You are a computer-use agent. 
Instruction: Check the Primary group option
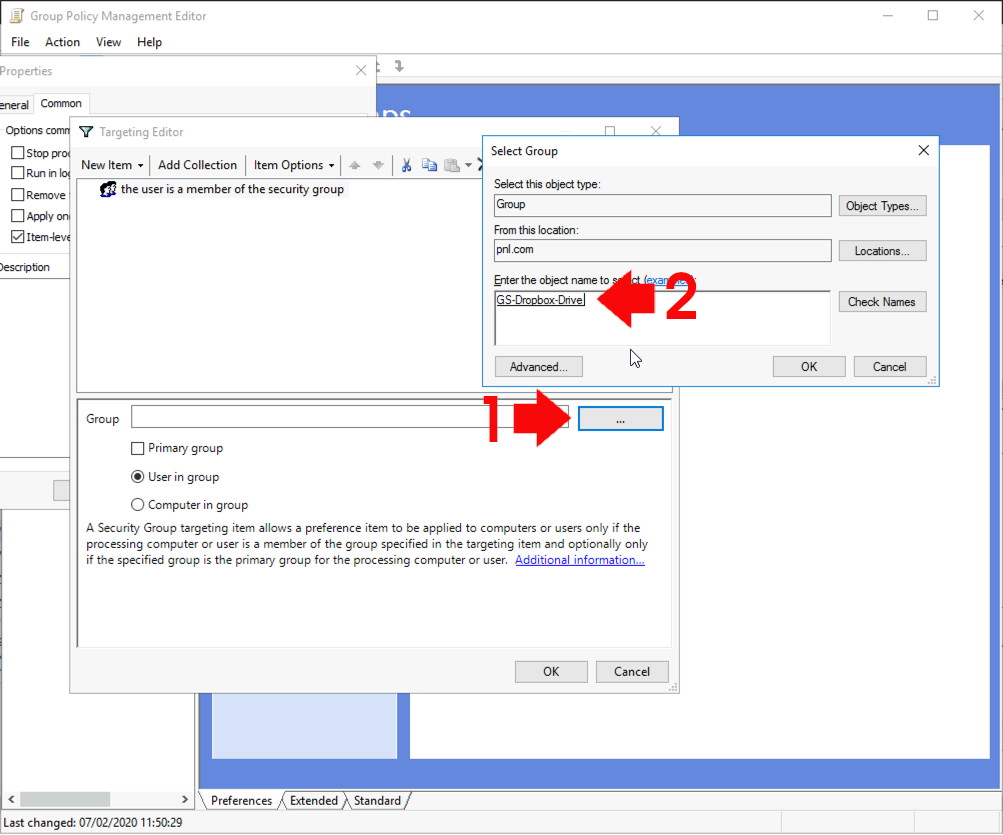coord(137,448)
